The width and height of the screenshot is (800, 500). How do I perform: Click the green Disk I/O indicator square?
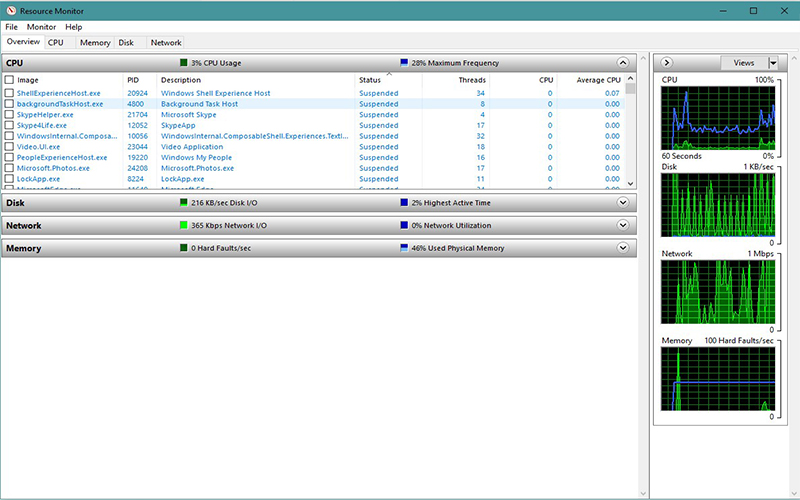point(184,203)
